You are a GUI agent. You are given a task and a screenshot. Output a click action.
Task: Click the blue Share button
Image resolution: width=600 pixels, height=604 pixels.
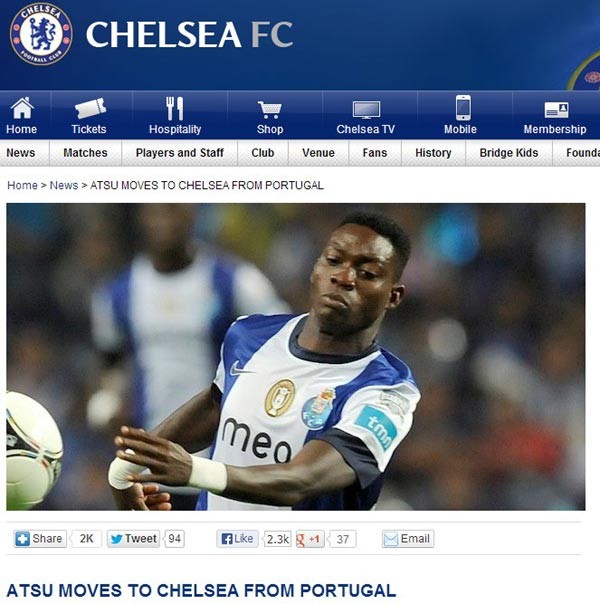click(x=40, y=539)
